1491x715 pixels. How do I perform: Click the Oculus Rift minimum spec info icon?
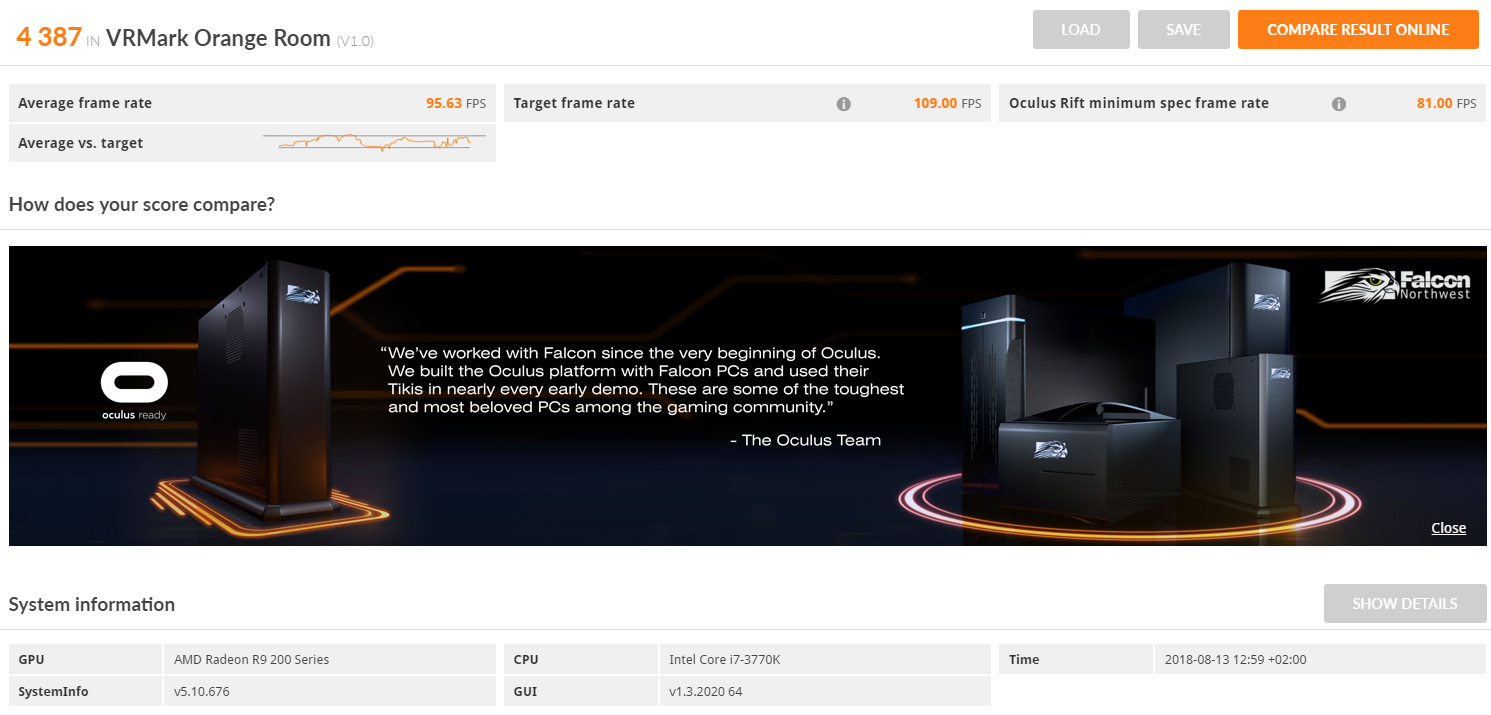[x=1339, y=104]
